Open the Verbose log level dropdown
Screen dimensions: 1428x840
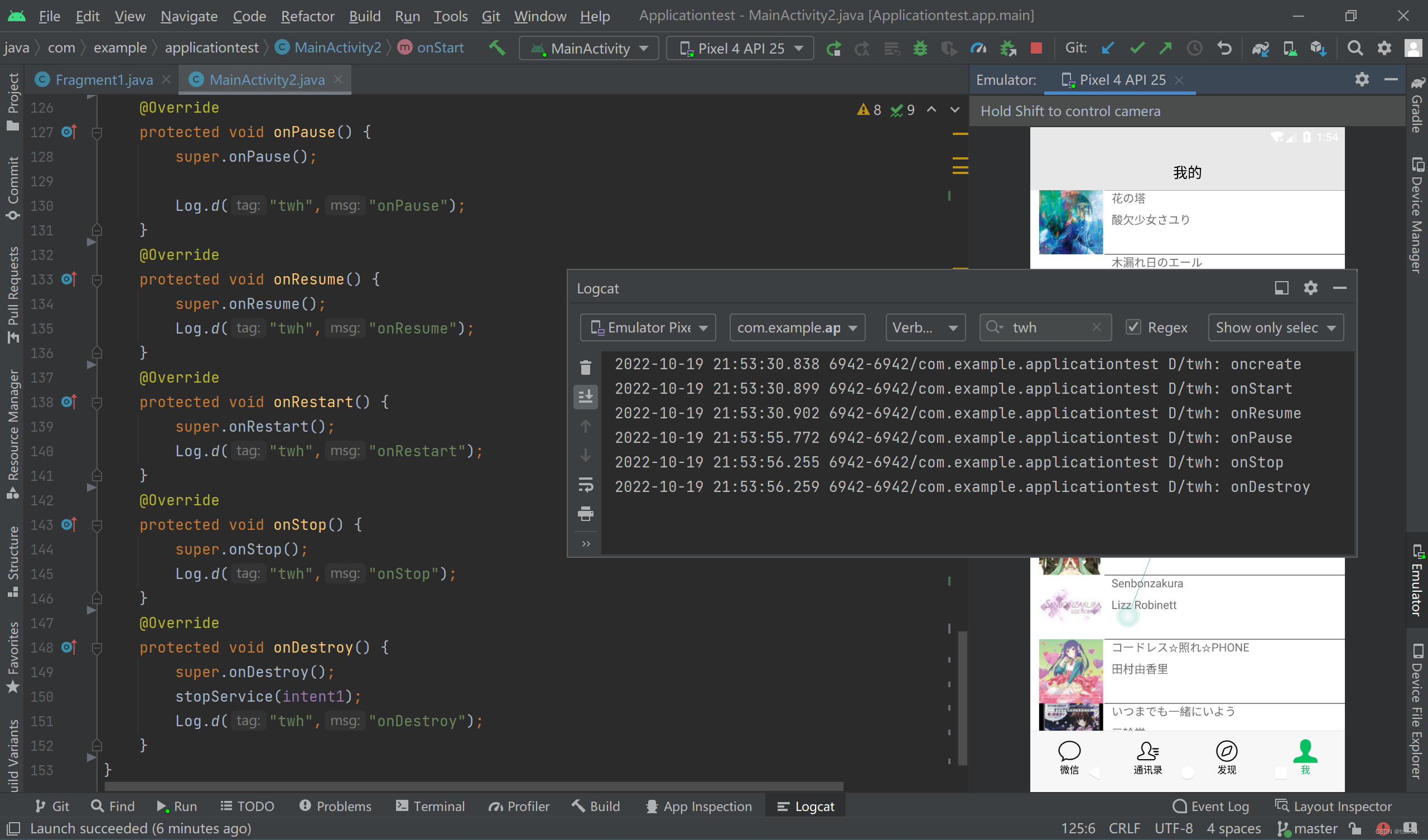[925, 327]
